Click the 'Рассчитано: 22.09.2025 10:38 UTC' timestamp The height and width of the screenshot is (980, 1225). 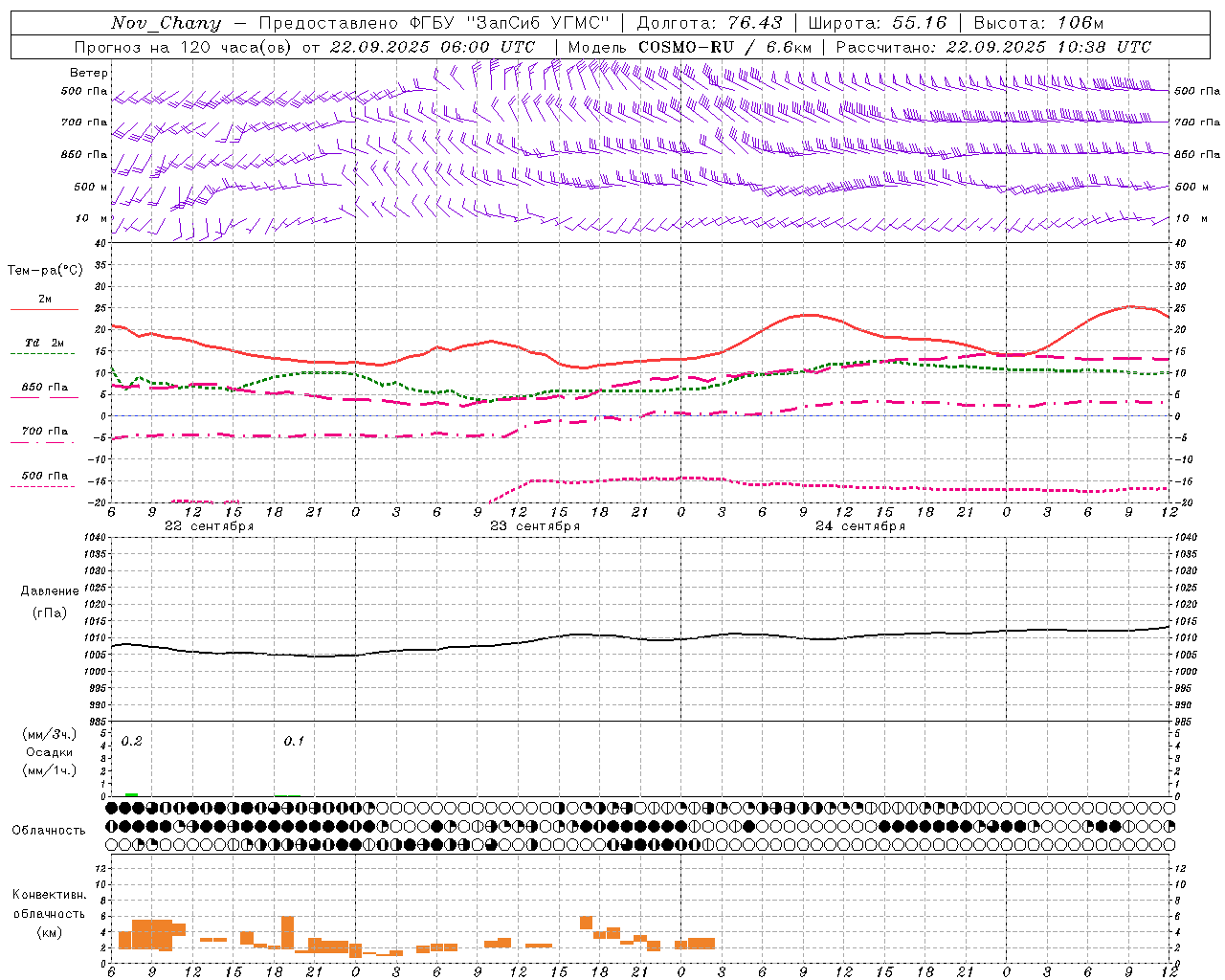(x=993, y=47)
